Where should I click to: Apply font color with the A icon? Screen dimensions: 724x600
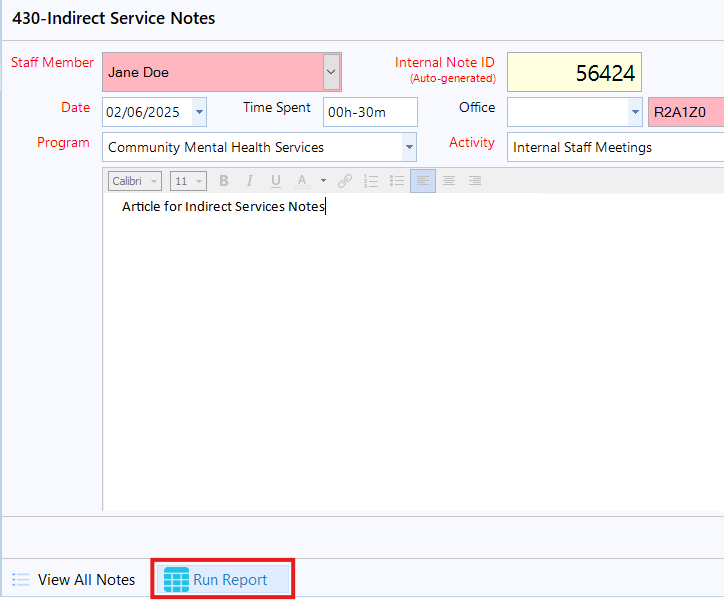click(302, 181)
